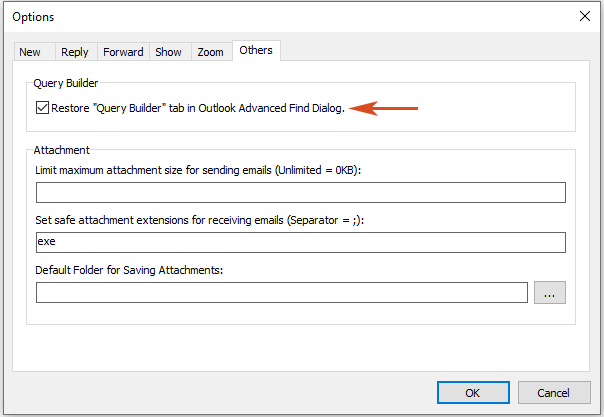Click the Attachment group heading
The width and height of the screenshot is (604, 417).
62,150
